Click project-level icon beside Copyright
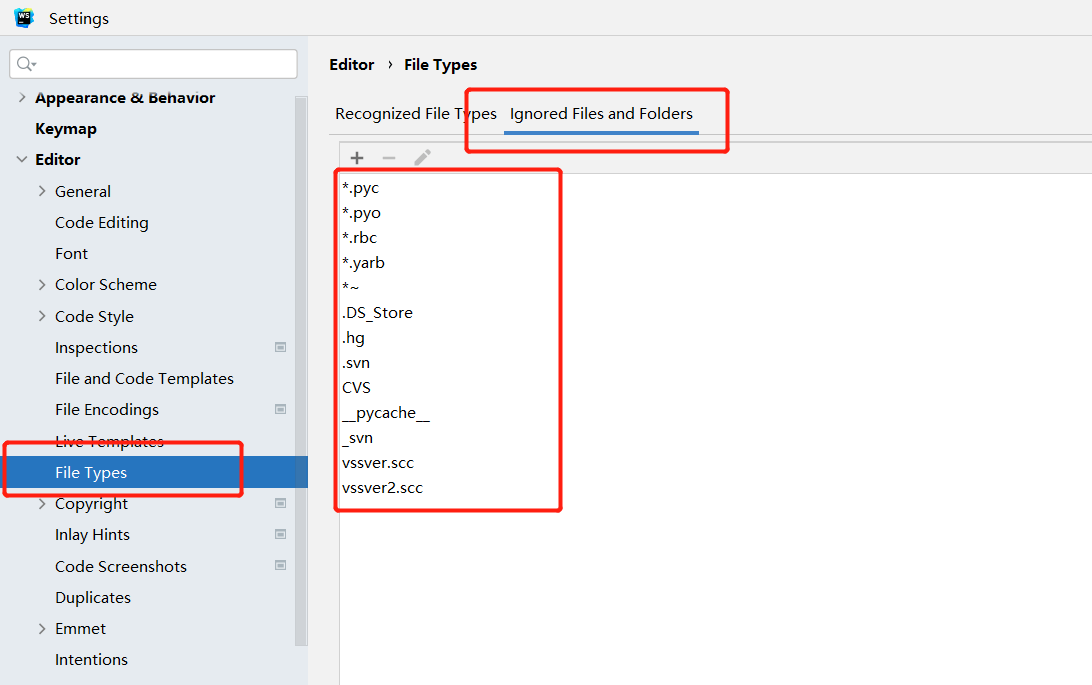Viewport: 1092px width, 685px height. click(x=281, y=503)
